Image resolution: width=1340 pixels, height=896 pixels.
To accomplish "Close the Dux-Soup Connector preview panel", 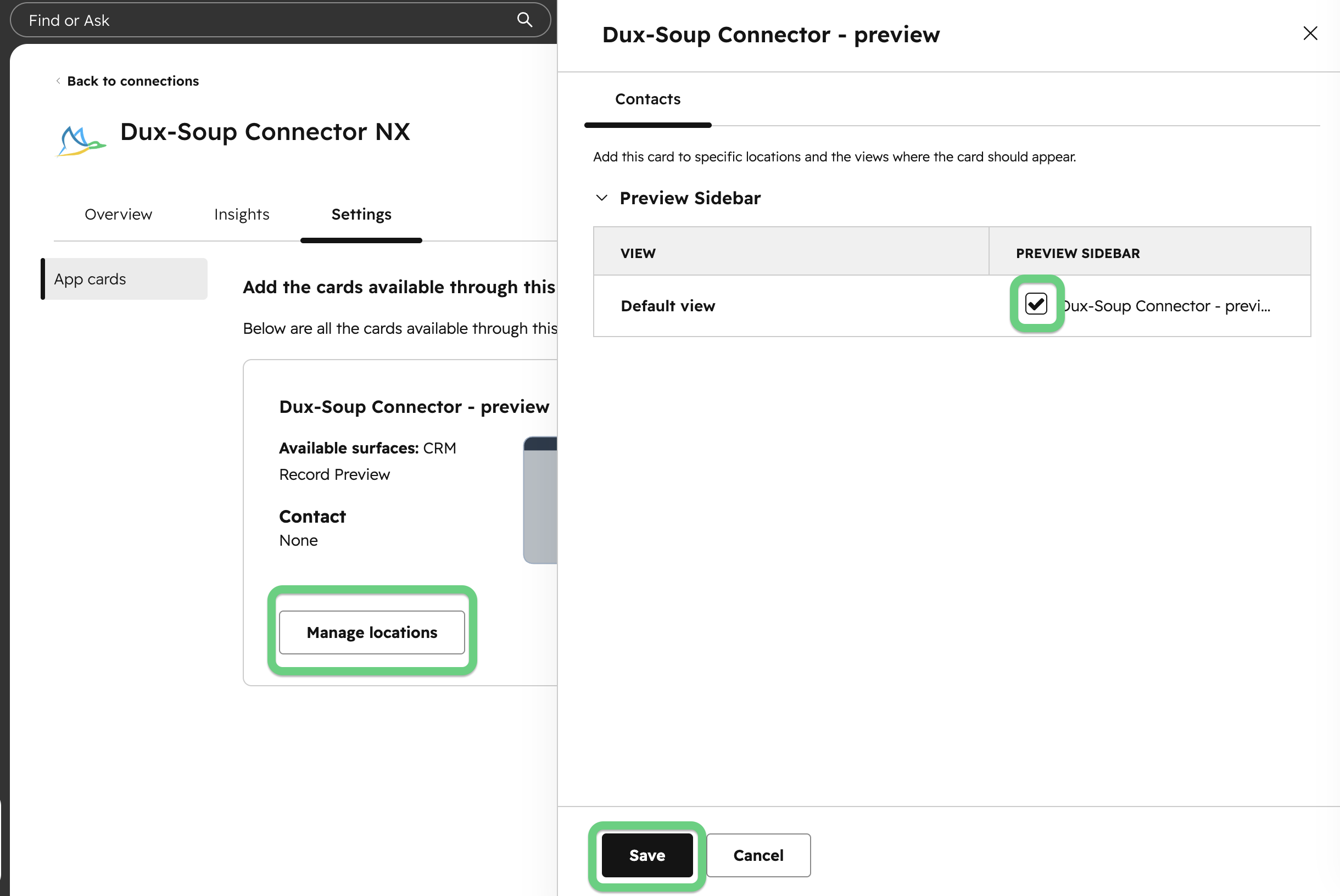I will [1310, 33].
